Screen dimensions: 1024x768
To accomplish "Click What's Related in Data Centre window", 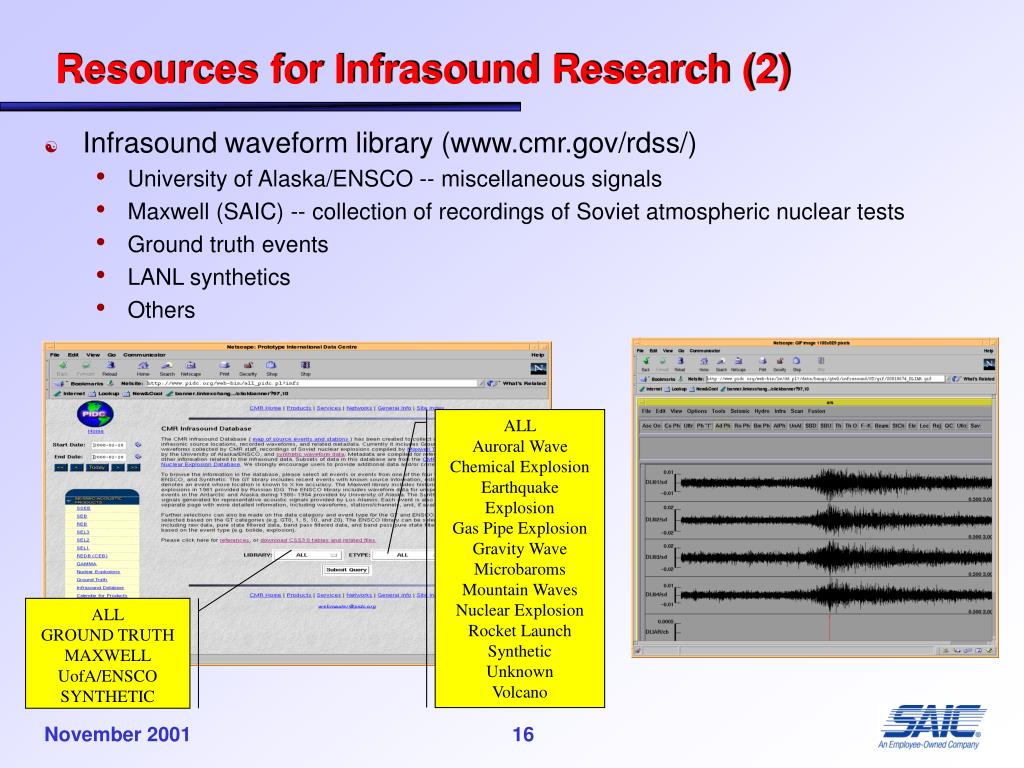I will (524, 383).
